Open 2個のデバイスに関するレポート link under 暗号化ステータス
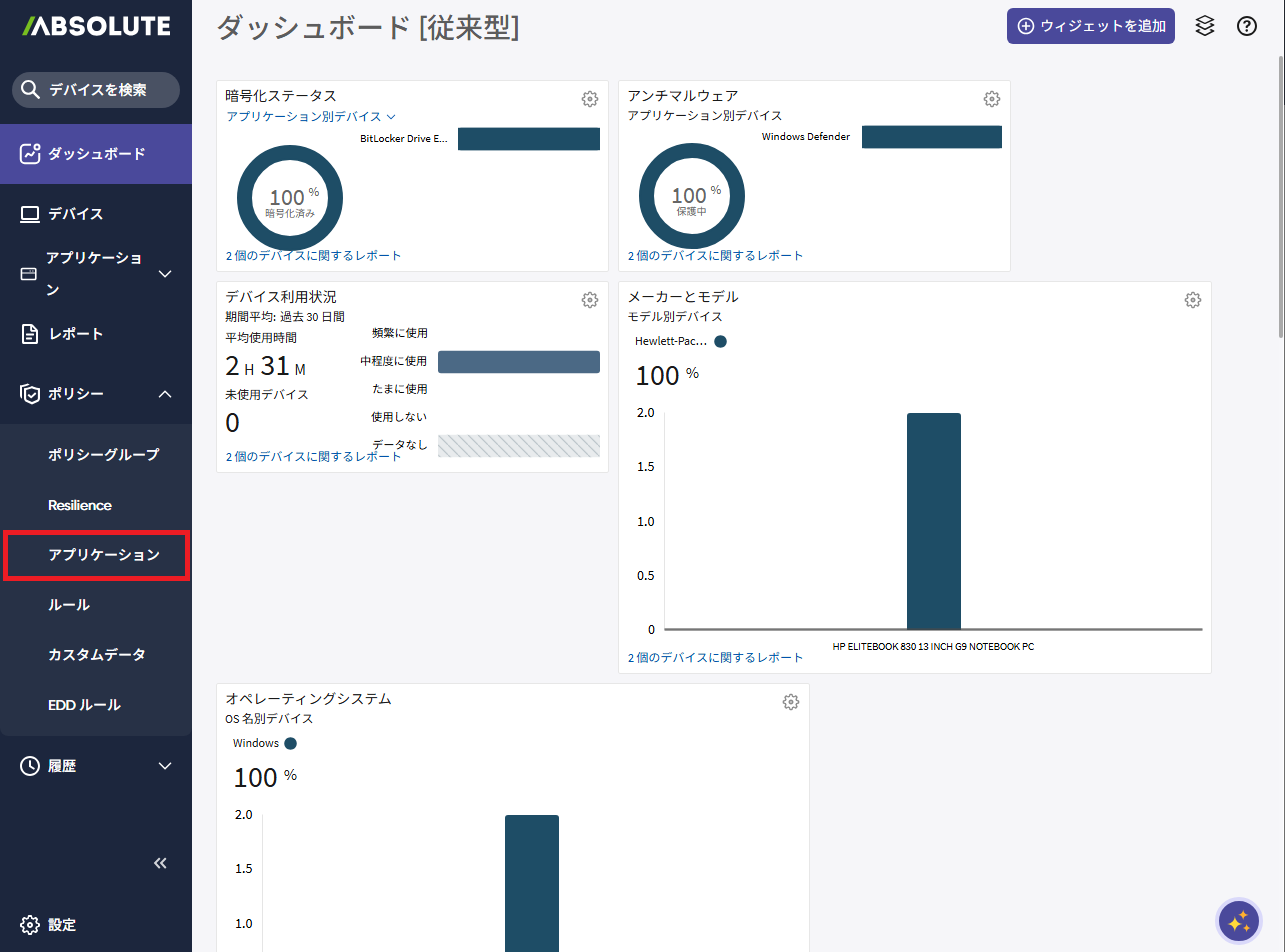 click(x=313, y=256)
